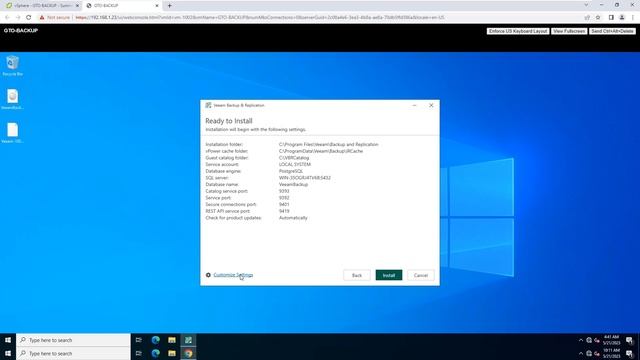Click the VeeamBackup database name value
Viewport: 640px width, 360px height.
pyautogui.click(x=293, y=184)
